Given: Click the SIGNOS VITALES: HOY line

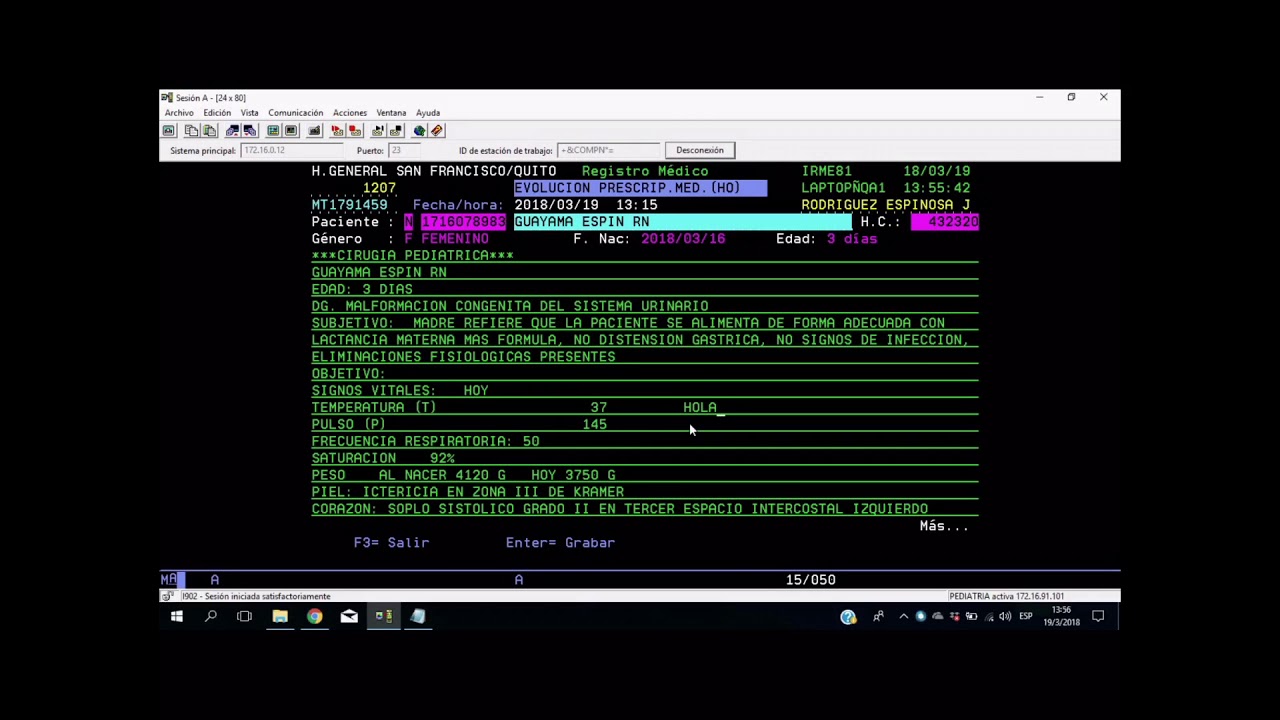Looking at the screenshot, I should coord(644,390).
